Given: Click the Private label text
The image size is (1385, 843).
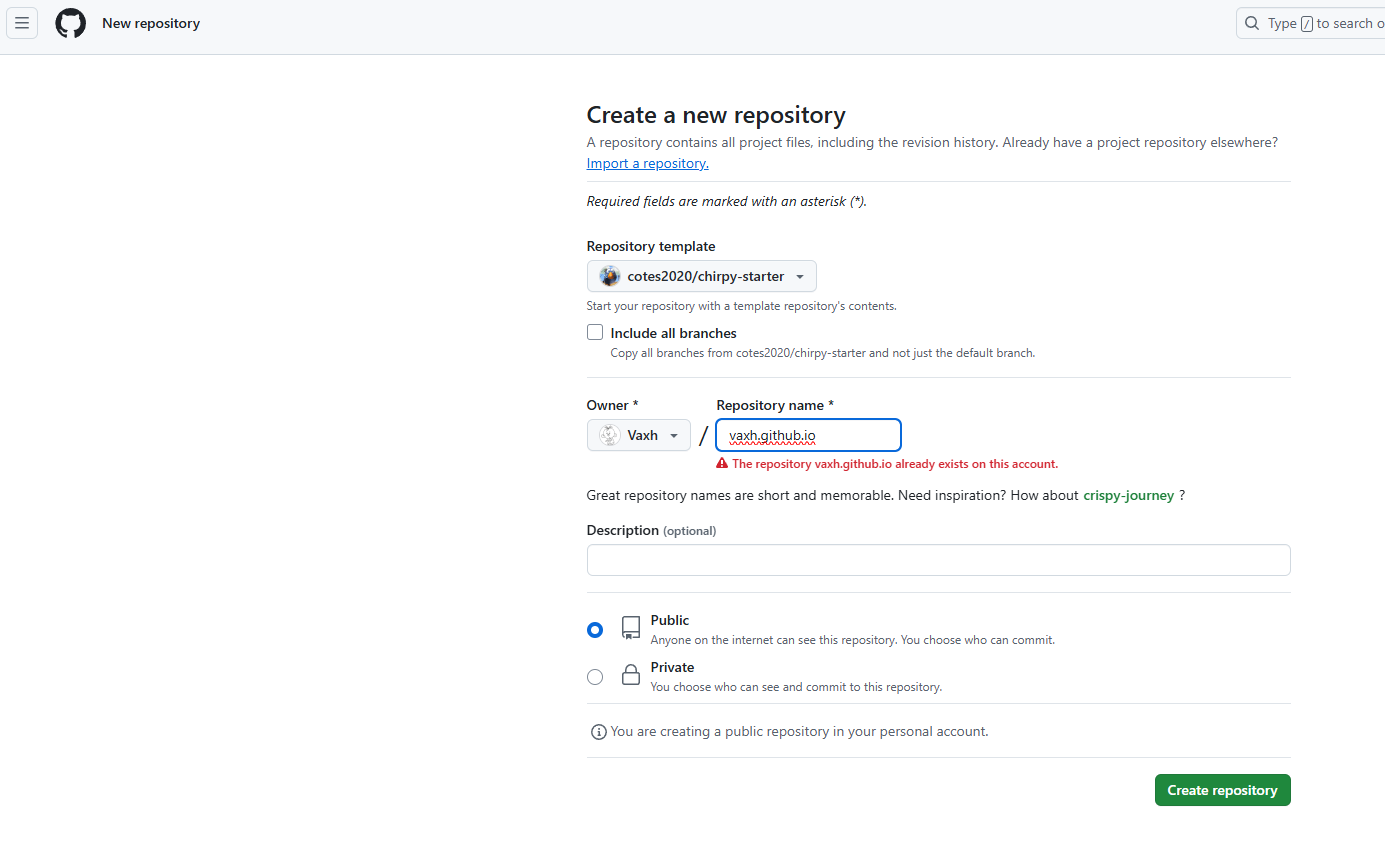Looking at the screenshot, I should click(x=673, y=667).
